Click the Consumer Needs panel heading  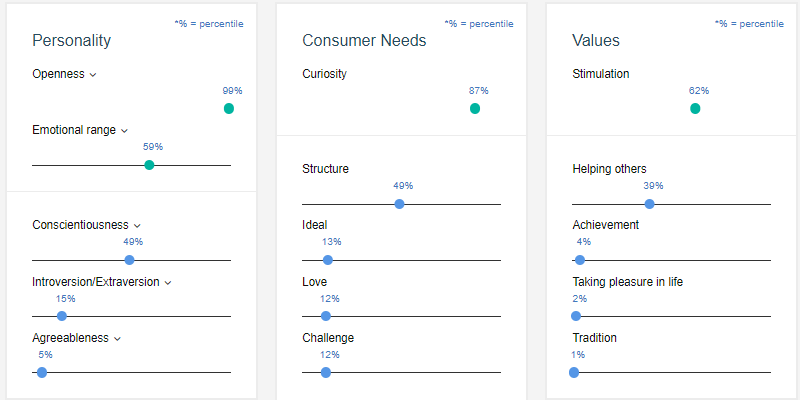click(x=364, y=40)
